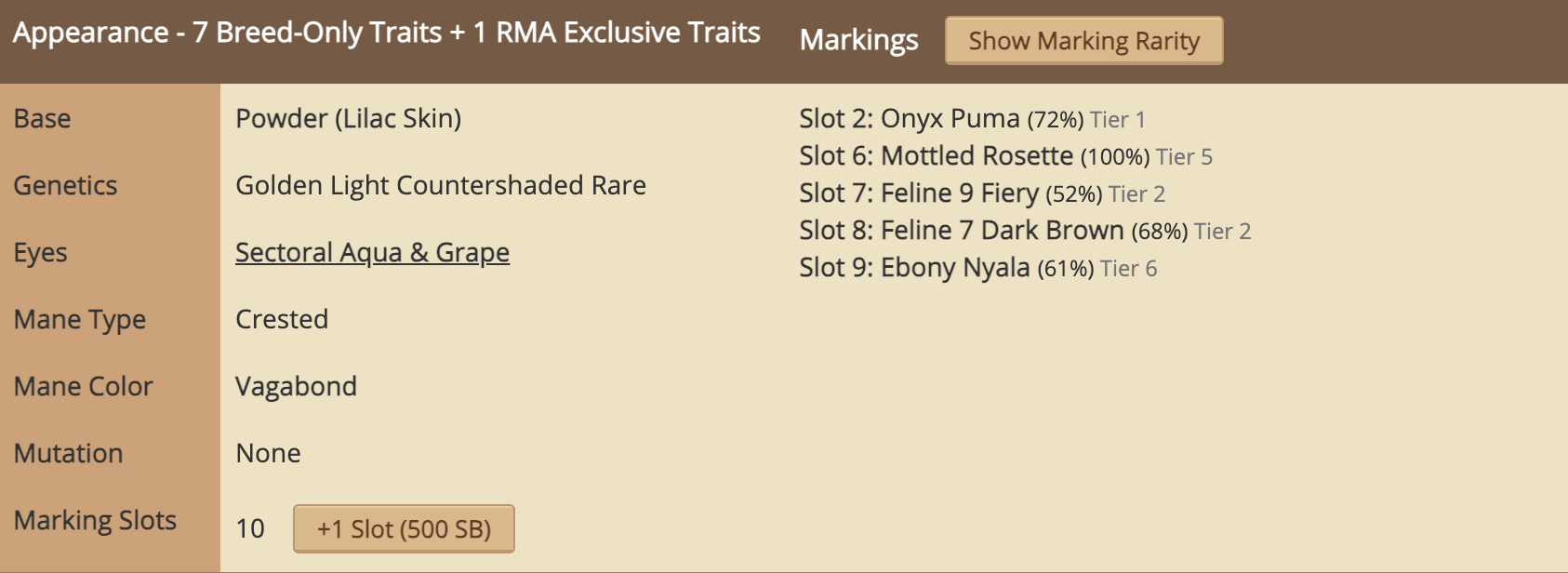Click the Mane Color row label
The image size is (1568, 573).
point(83,386)
